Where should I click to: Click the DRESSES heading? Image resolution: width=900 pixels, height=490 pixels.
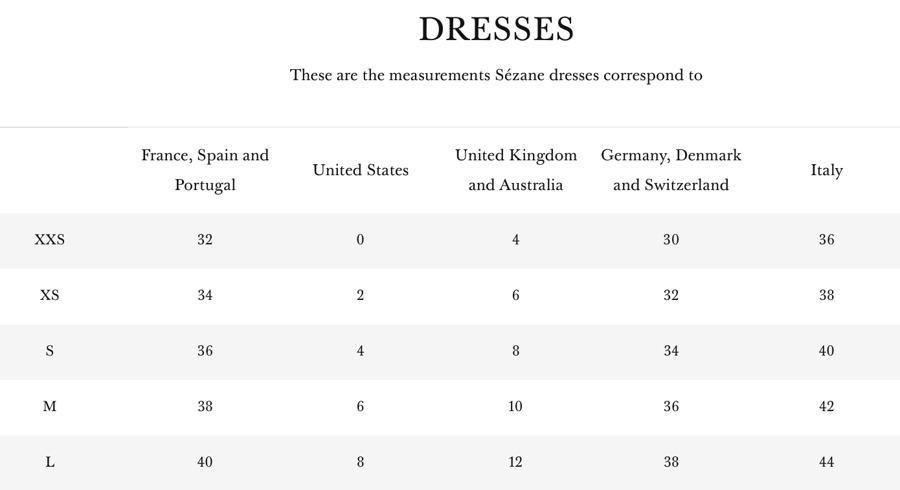tap(496, 30)
